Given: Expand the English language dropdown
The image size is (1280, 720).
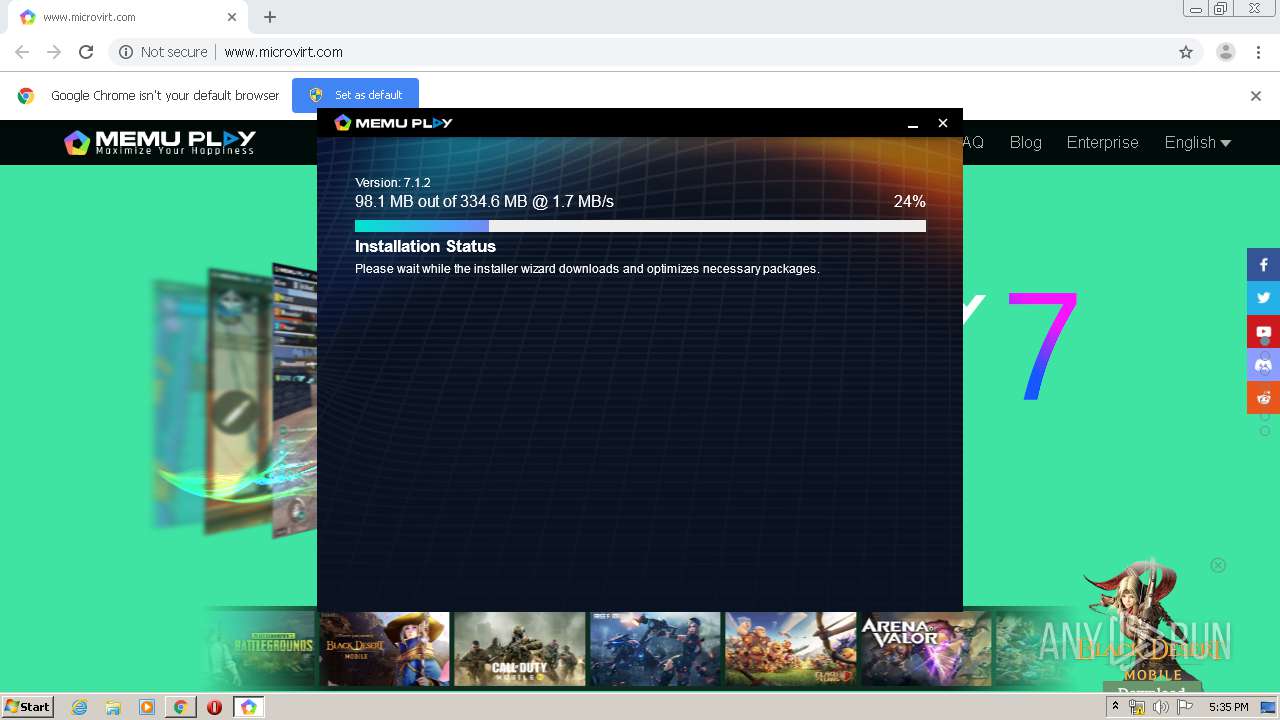Looking at the screenshot, I should pos(1197,142).
